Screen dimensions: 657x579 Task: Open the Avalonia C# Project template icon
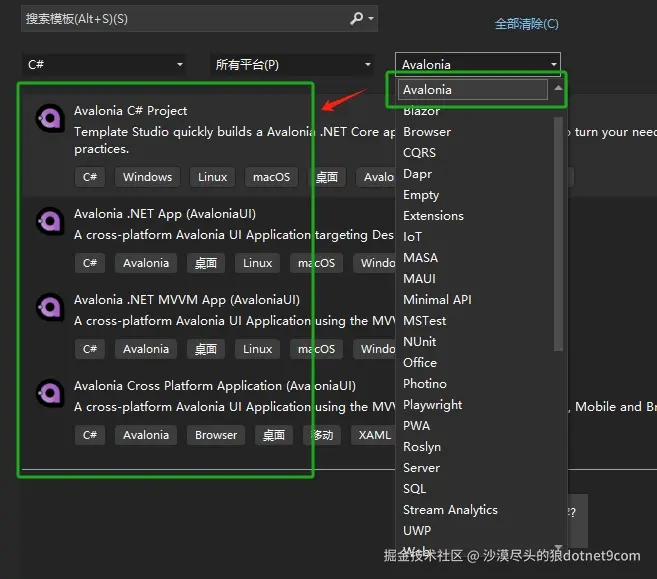pyautogui.click(x=50, y=119)
